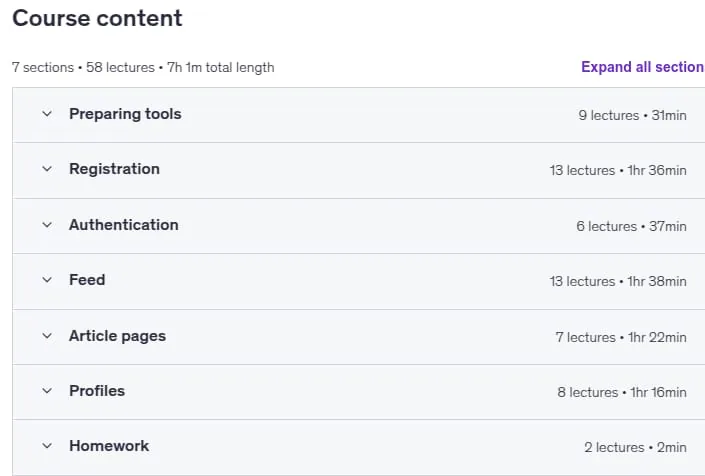Open the Registration section title
Screen dimensions: 705x476
point(114,169)
